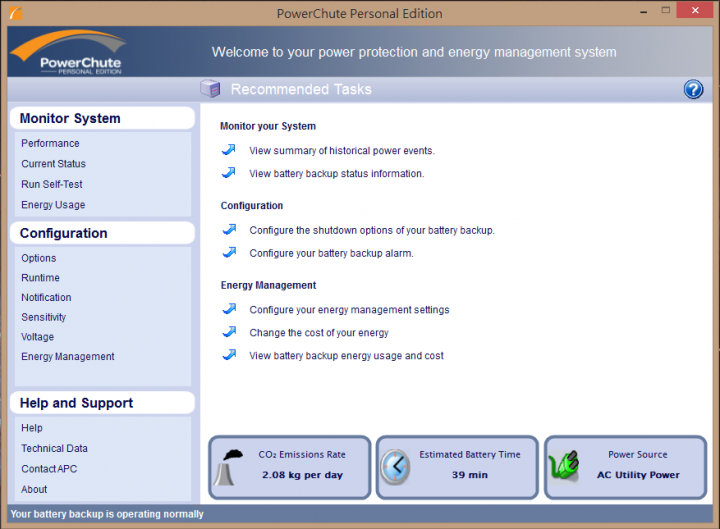Click the green power plug icon
This screenshot has width=720, height=529.
pyautogui.click(x=564, y=465)
